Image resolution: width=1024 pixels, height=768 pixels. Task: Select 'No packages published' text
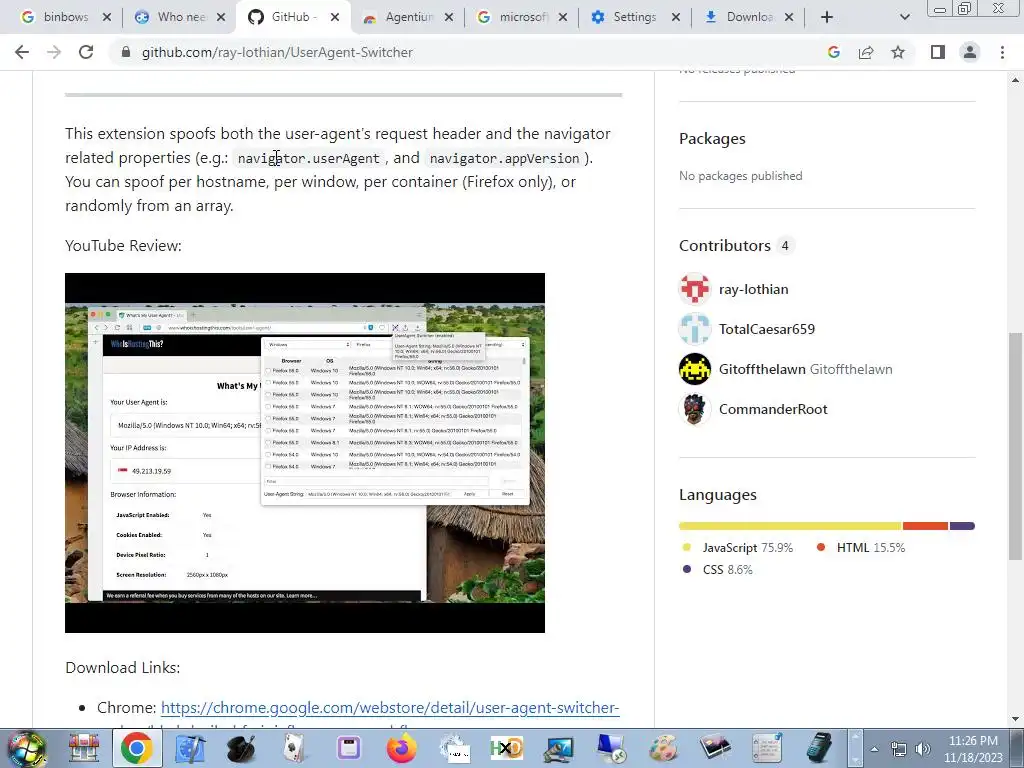pos(741,176)
